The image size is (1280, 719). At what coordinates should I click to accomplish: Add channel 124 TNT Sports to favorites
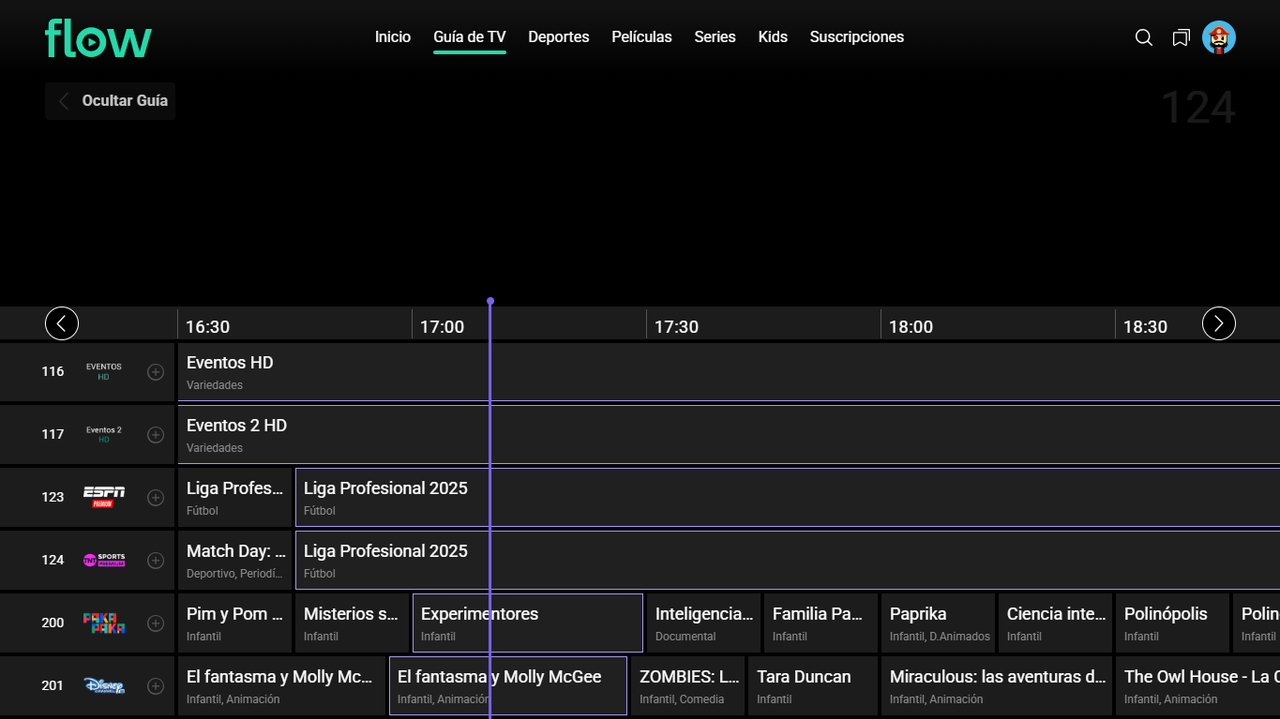click(155, 560)
